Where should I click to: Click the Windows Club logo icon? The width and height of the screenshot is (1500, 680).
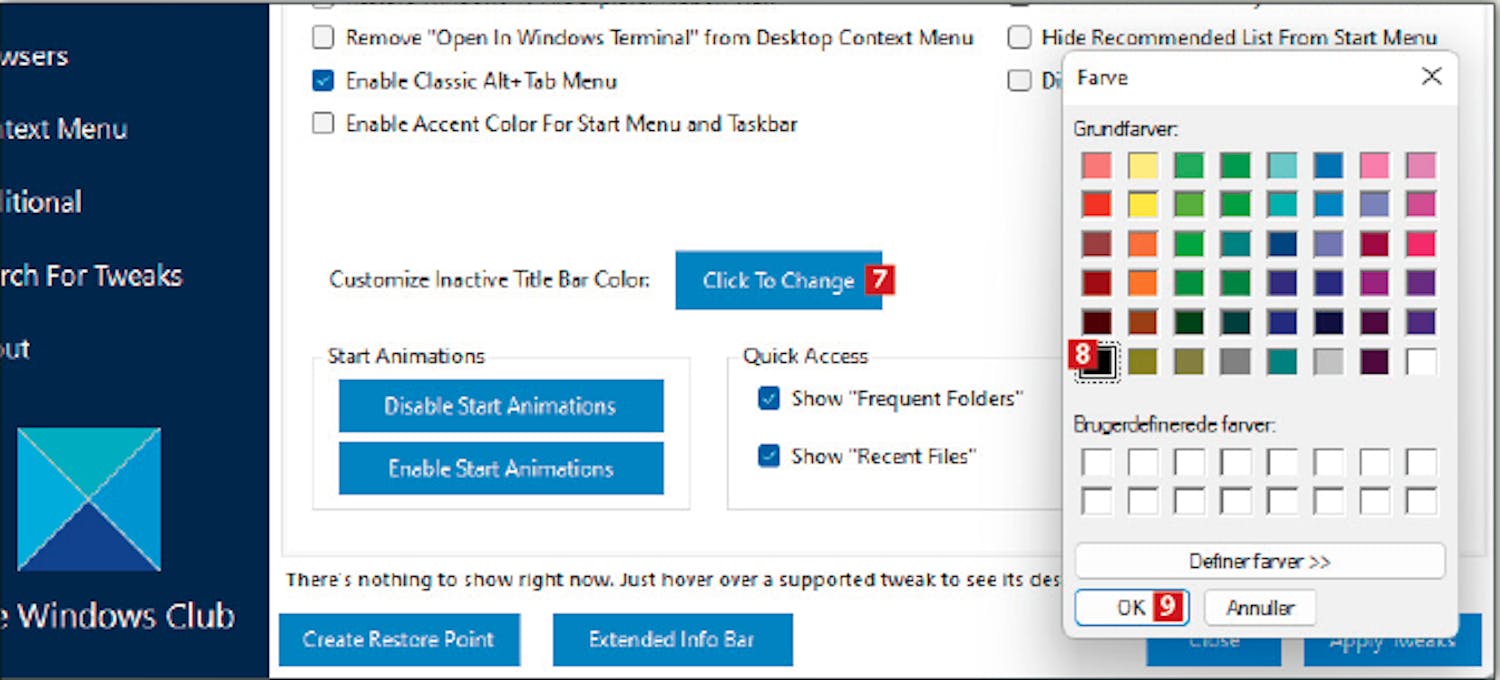(x=89, y=499)
